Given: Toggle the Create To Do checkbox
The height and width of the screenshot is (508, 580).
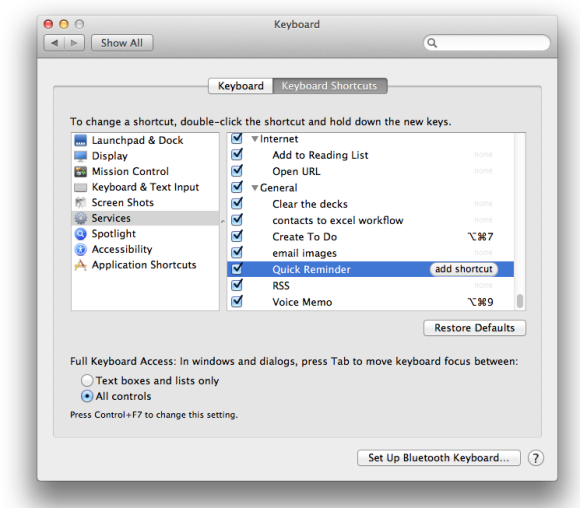Looking at the screenshot, I should 237,236.
